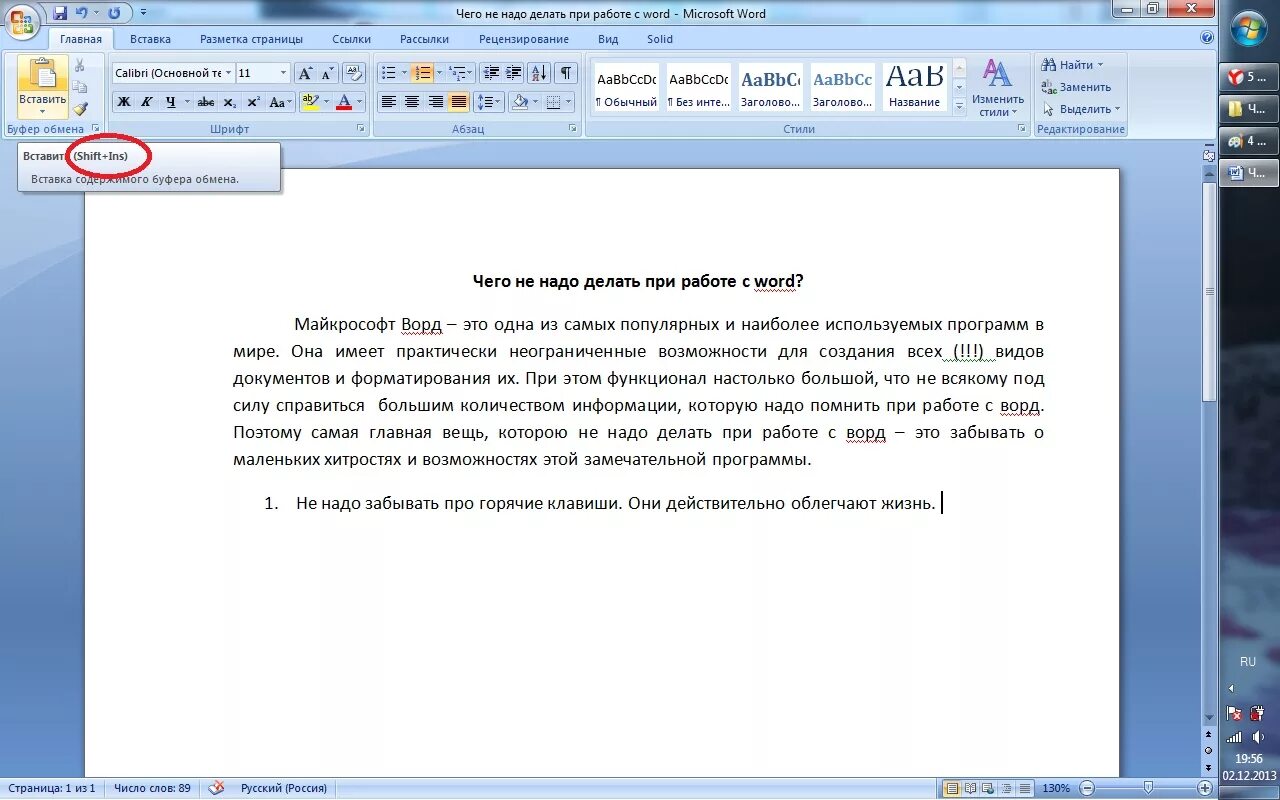
Task: Increase paragraph indent
Action: point(513,73)
